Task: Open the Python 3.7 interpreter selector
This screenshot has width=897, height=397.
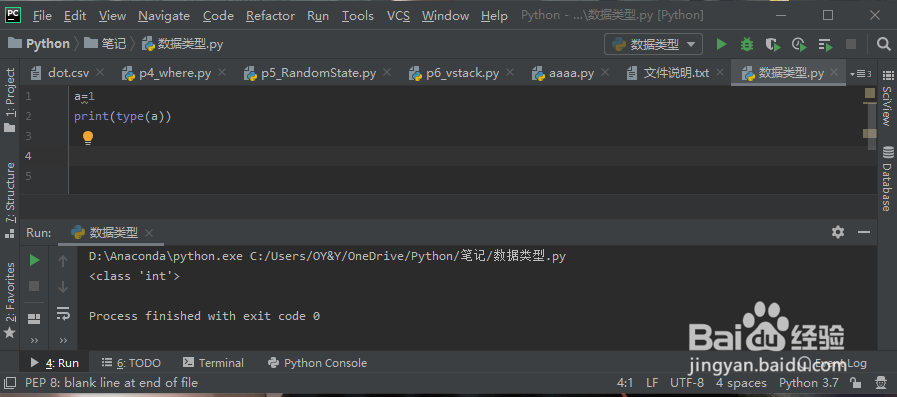Action: coord(808,383)
